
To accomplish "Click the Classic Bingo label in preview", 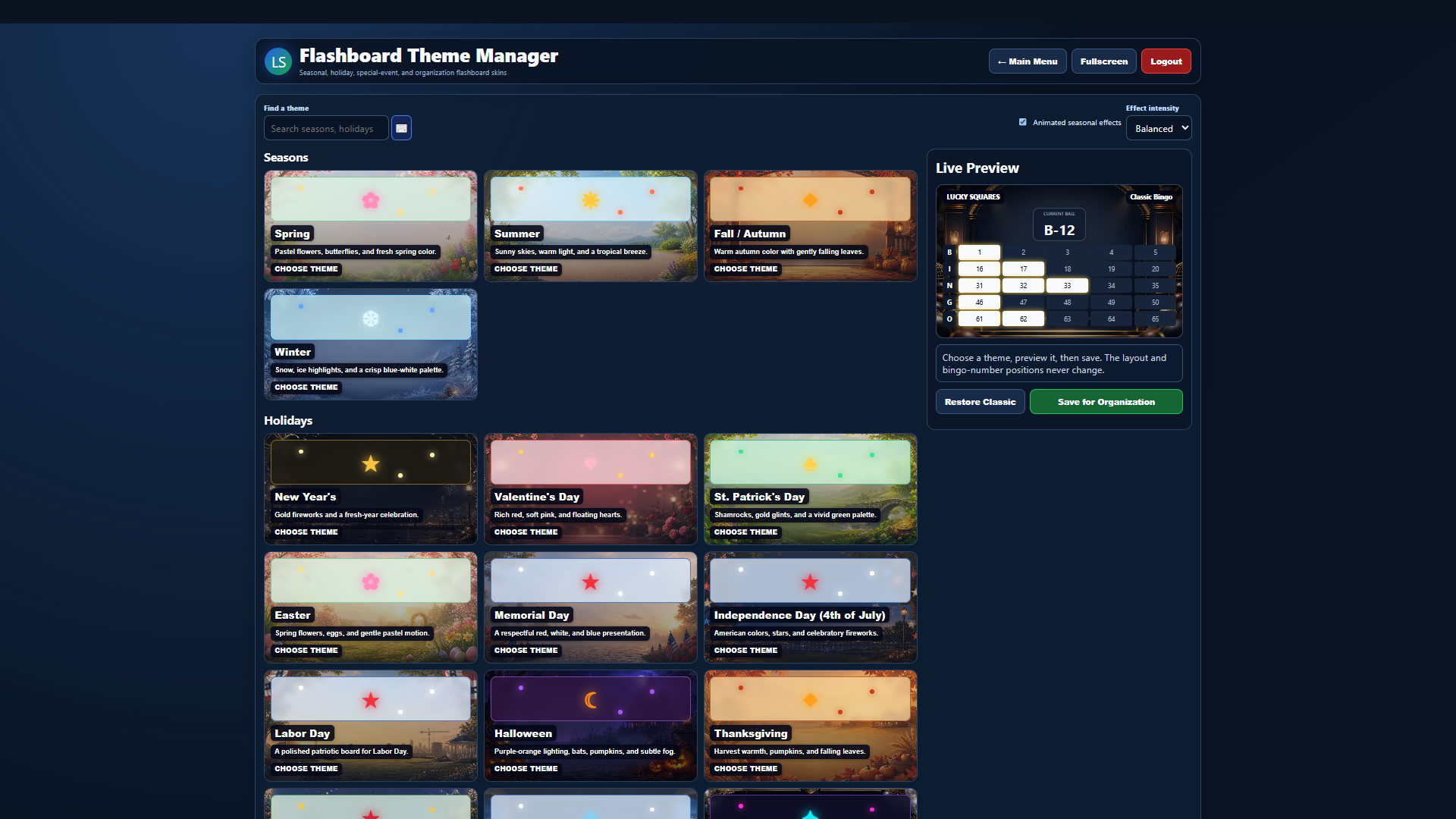I will (1151, 197).
